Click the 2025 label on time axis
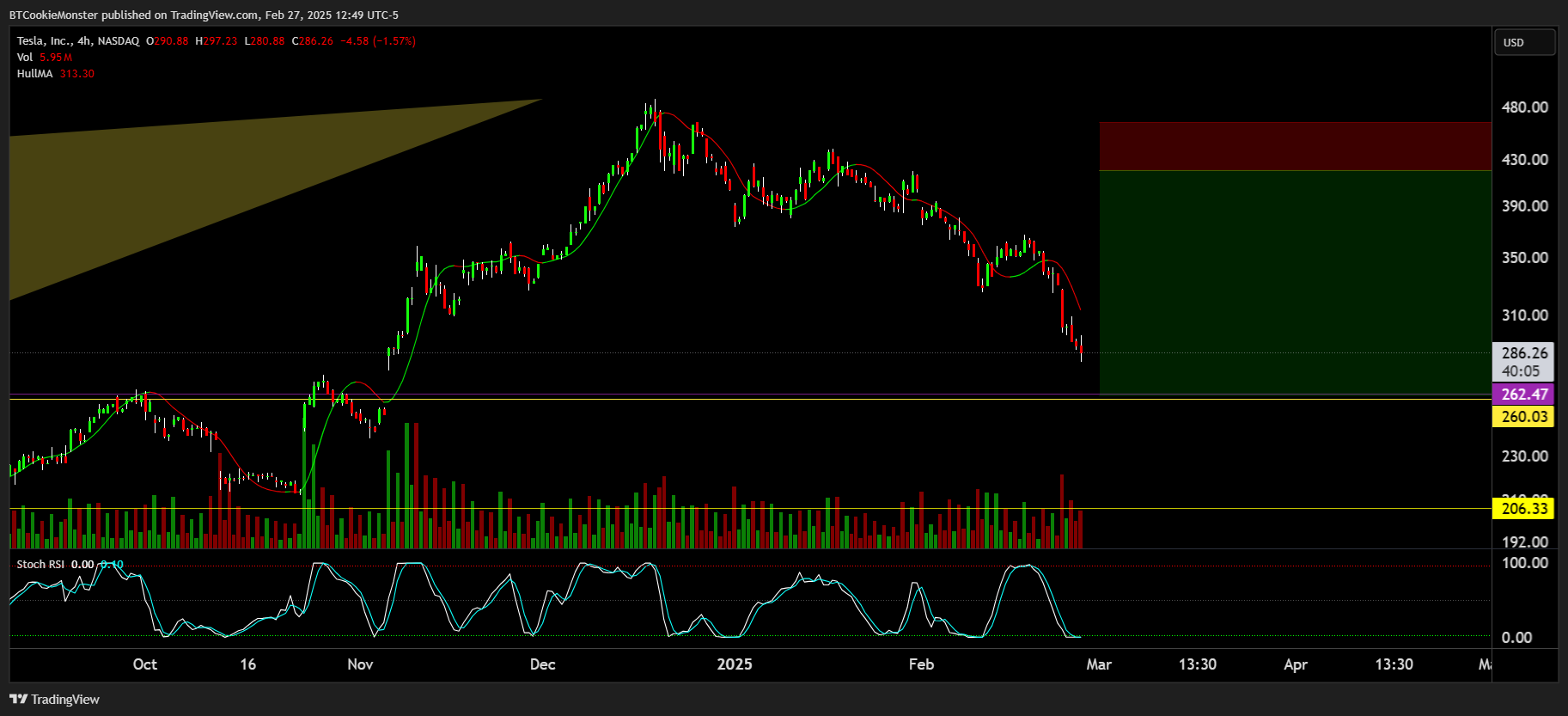1568x716 pixels. click(735, 664)
